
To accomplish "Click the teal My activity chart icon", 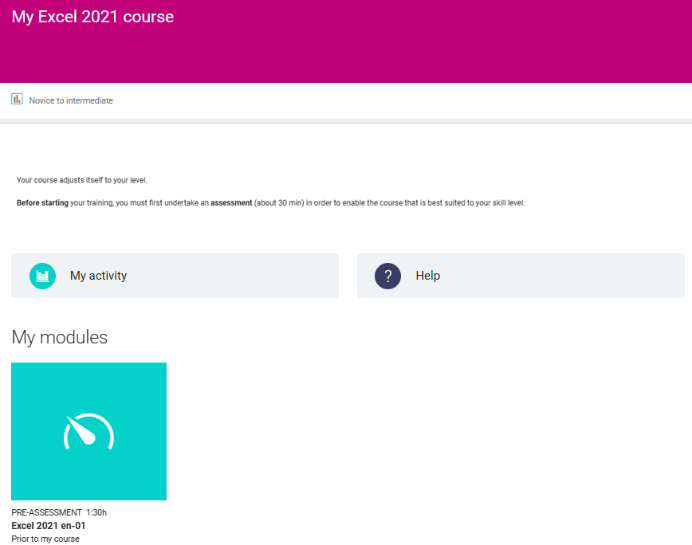I will (42, 276).
